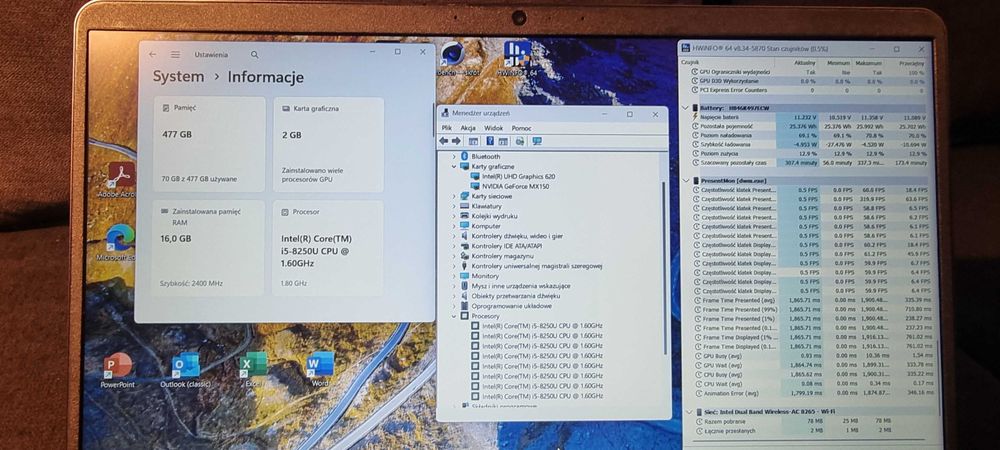Image resolution: width=1000 pixels, height=450 pixels.
Task: Collapse the Karty graficzne tree node
Action: tap(453, 166)
